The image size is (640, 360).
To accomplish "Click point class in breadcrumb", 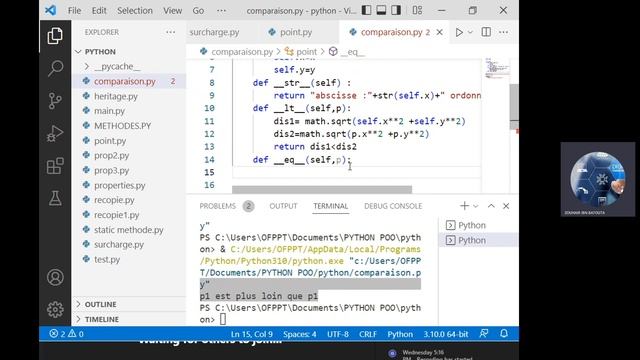I will pyautogui.click(x=307, y=52).
